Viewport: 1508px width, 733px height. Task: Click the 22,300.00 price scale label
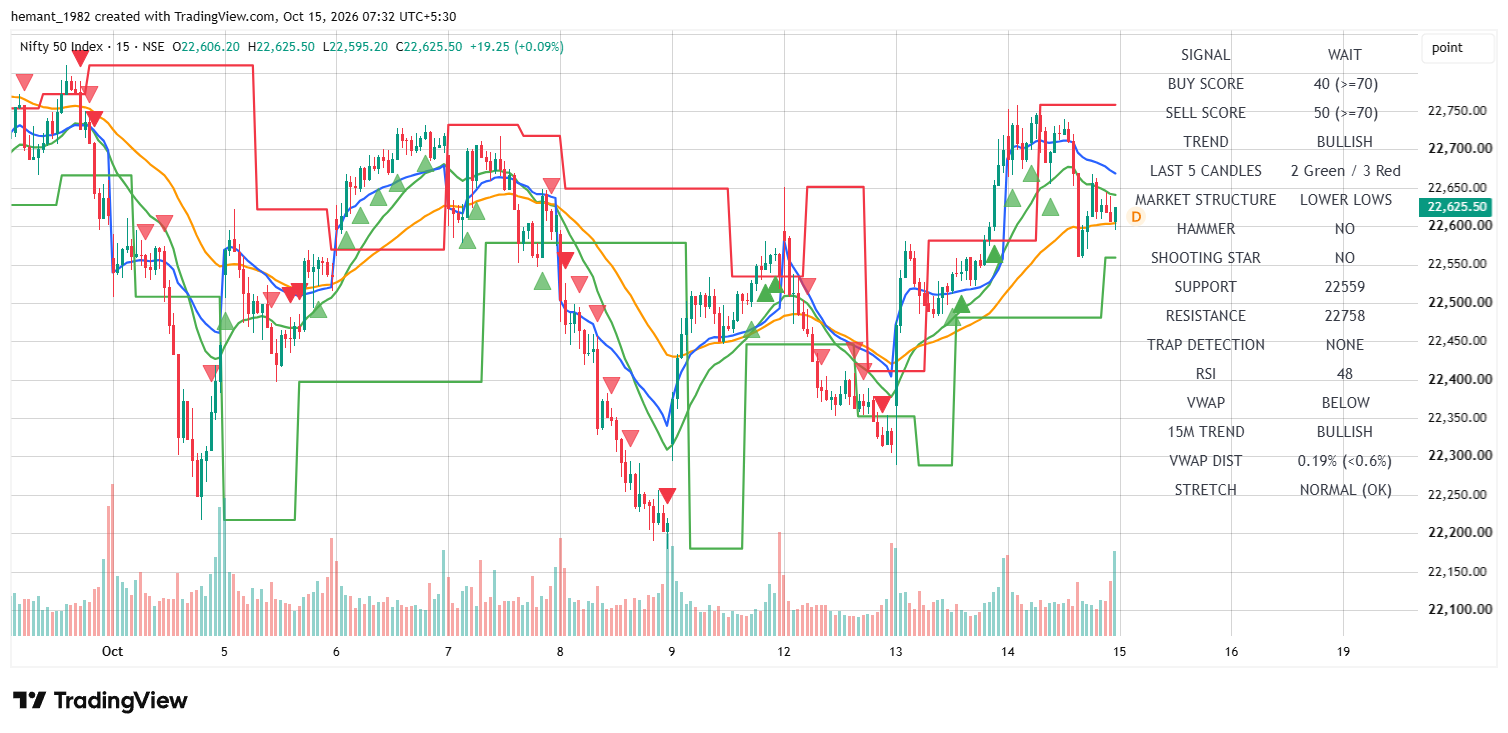click(x=1459, y=456)
